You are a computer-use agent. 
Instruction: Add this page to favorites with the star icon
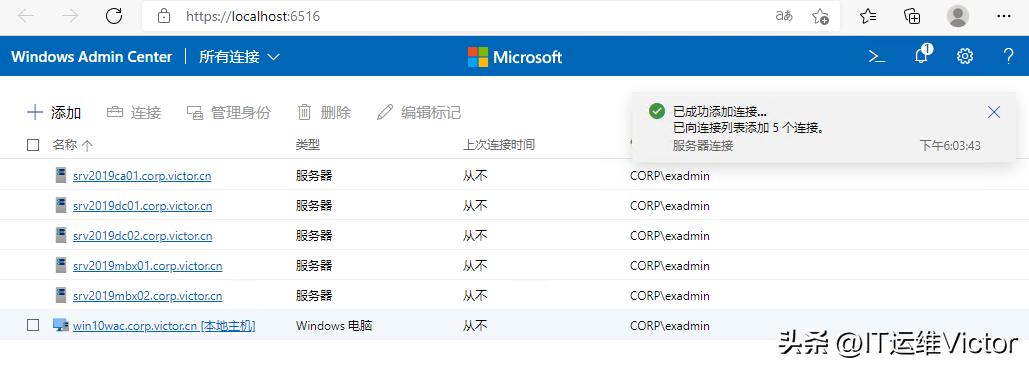point(820,16)
